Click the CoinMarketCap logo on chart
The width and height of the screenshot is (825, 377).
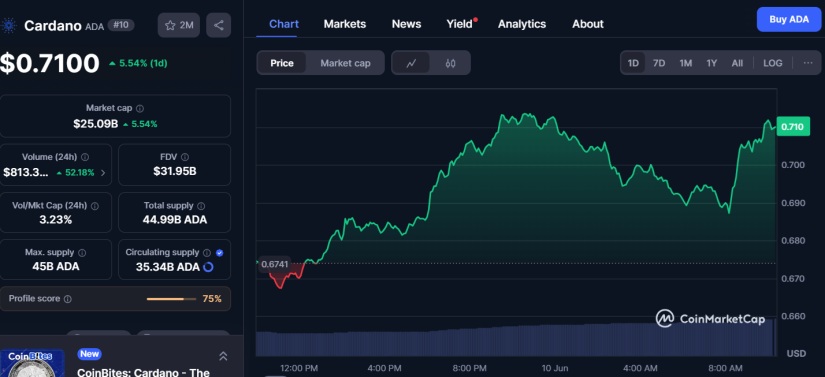click(x=710, y=318)
